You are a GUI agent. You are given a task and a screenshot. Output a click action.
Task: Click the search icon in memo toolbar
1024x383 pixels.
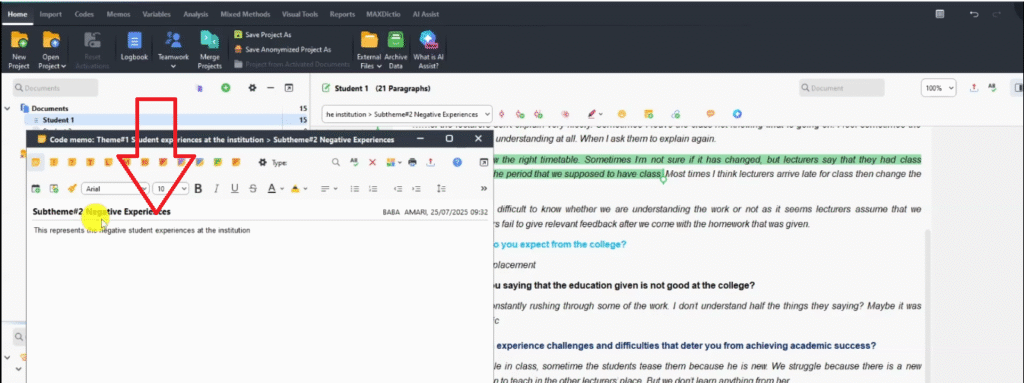click(x=336, y=163)
